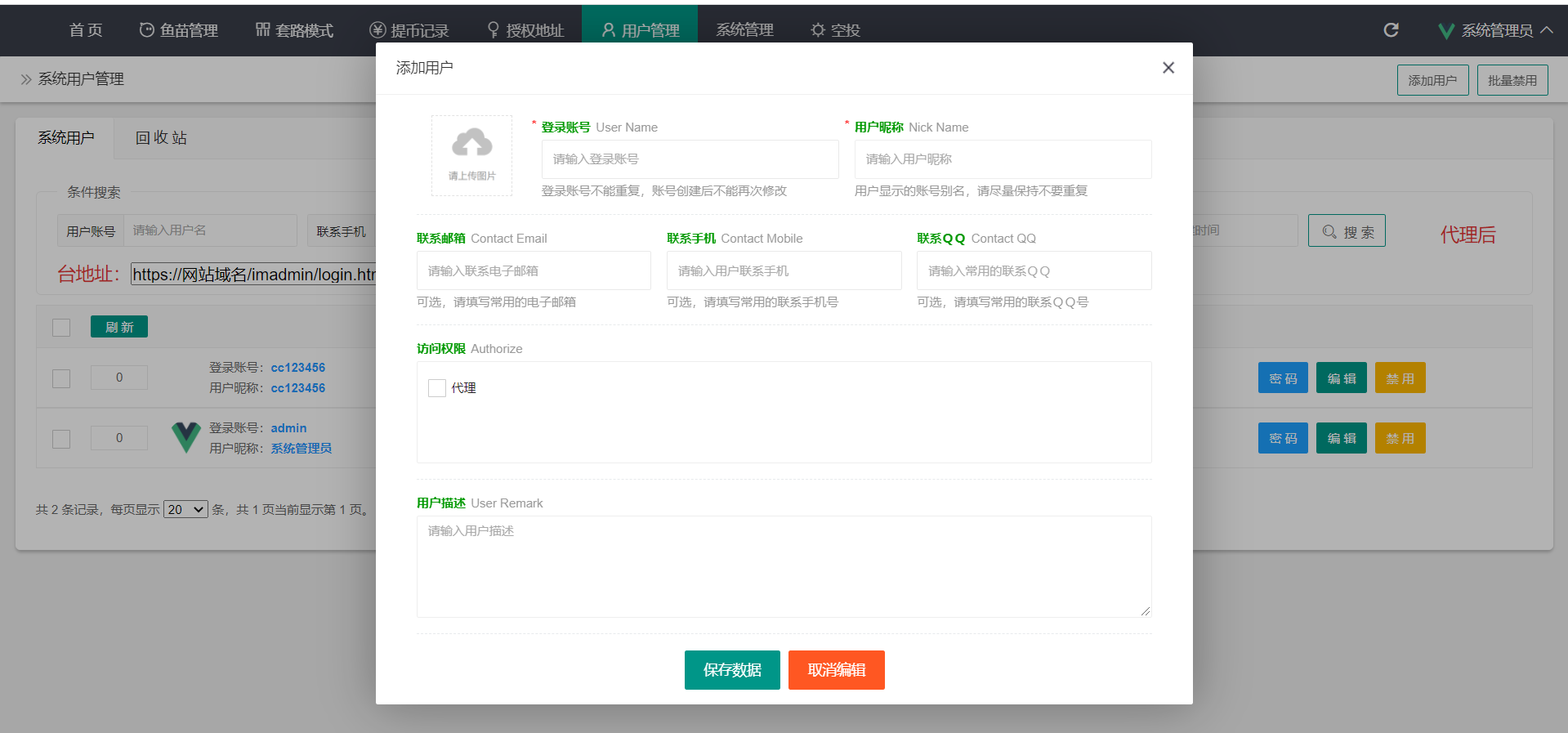Click the 刷新 button
The height and width of the screenshot is (733, 1568).
pyautogui.click(x=119, y=327)
